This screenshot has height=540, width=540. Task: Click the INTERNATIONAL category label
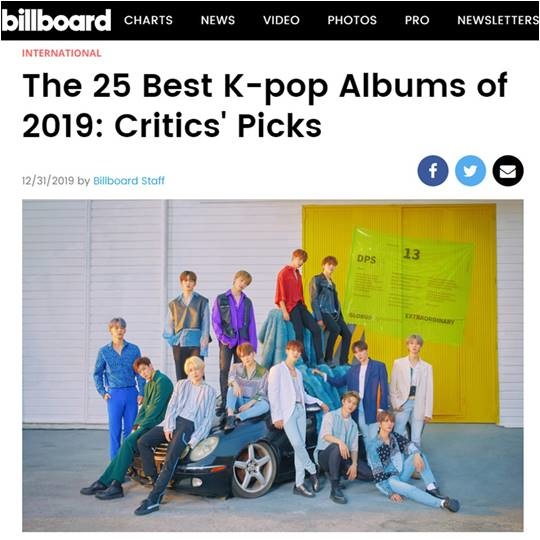(x=62, y=53)
